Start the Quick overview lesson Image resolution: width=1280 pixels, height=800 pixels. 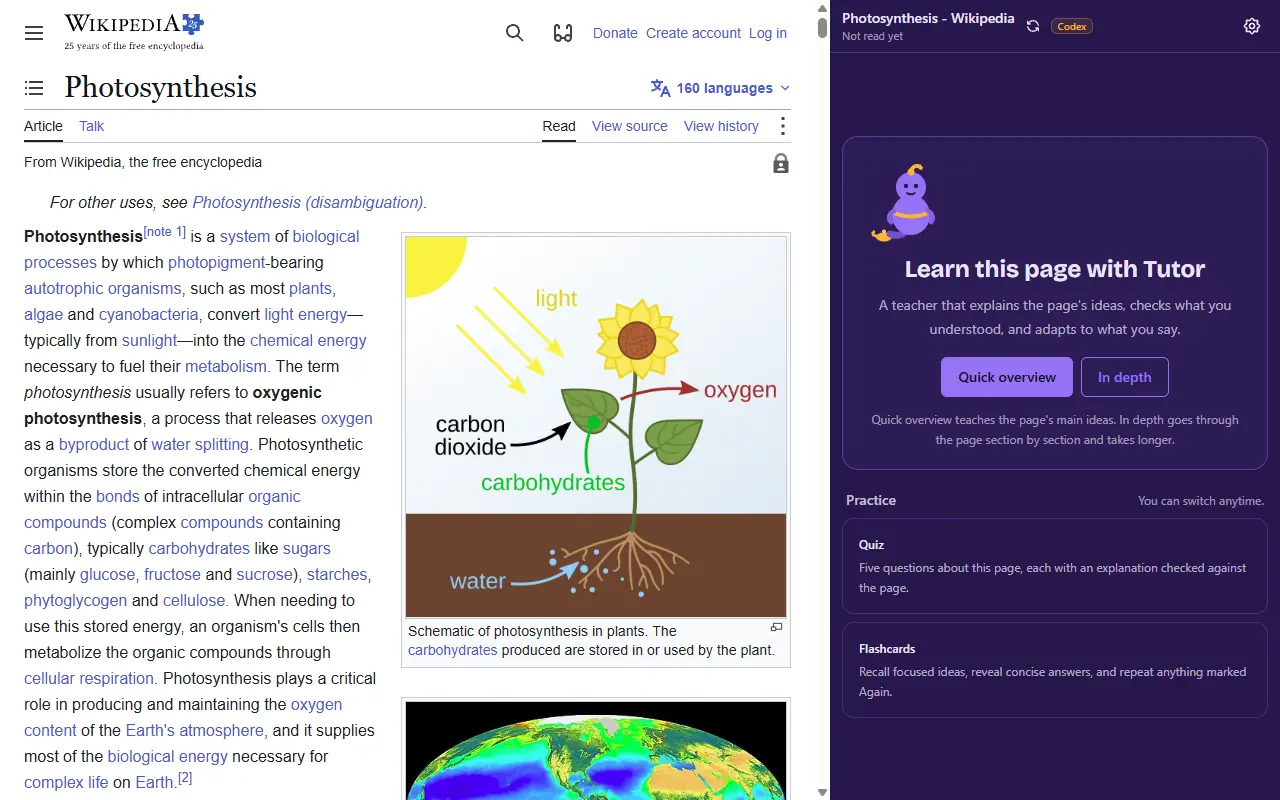click(1007, 377)
